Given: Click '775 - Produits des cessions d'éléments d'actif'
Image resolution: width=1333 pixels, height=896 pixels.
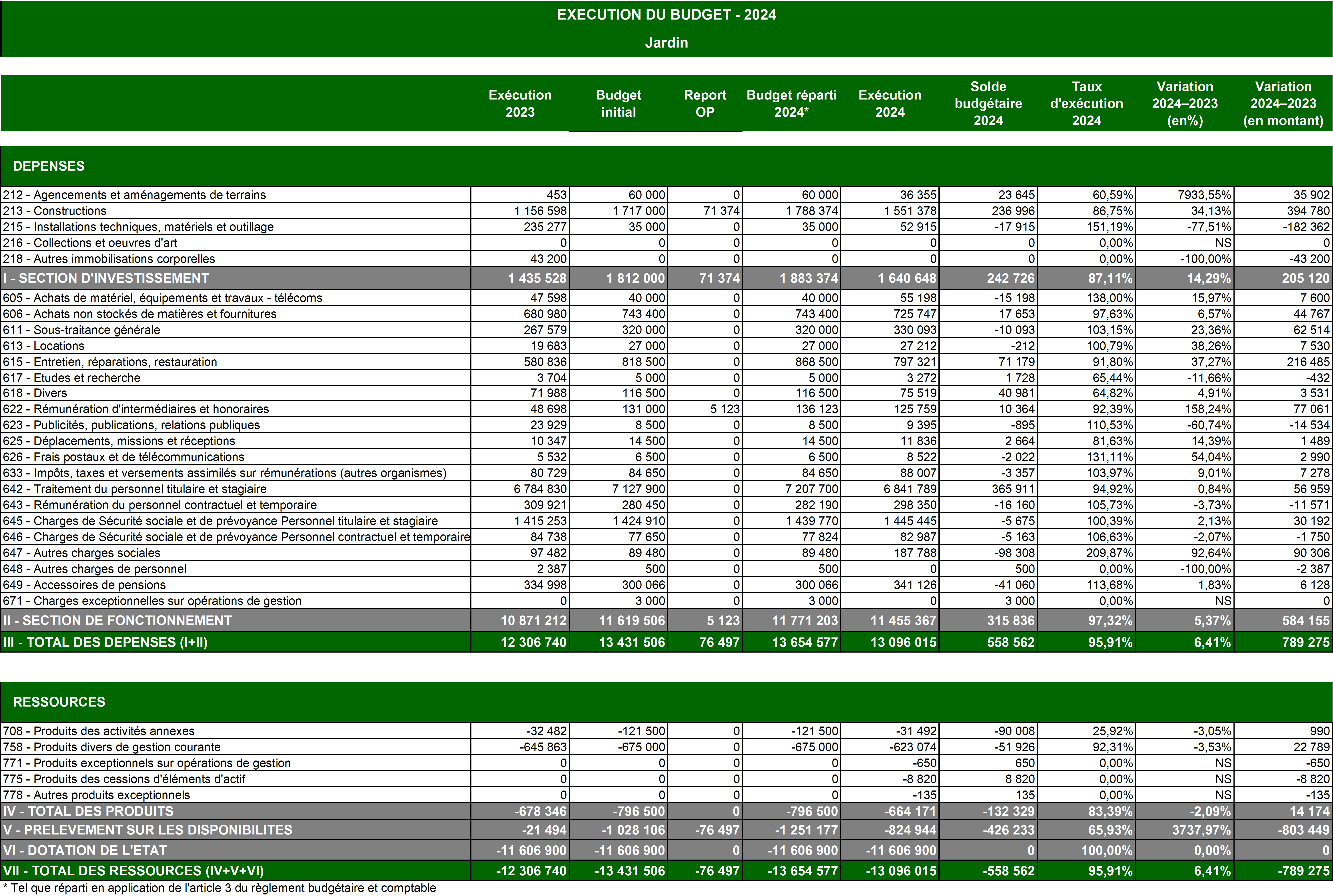Looking at the screenshot, I should click(124, 779).
